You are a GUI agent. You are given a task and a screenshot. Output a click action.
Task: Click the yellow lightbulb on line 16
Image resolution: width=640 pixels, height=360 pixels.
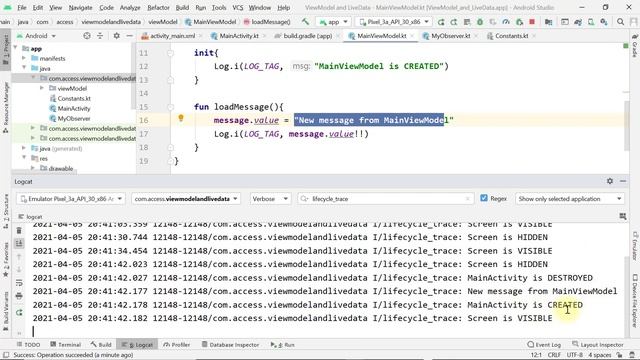pyautogui.click(x=181, y=118)
